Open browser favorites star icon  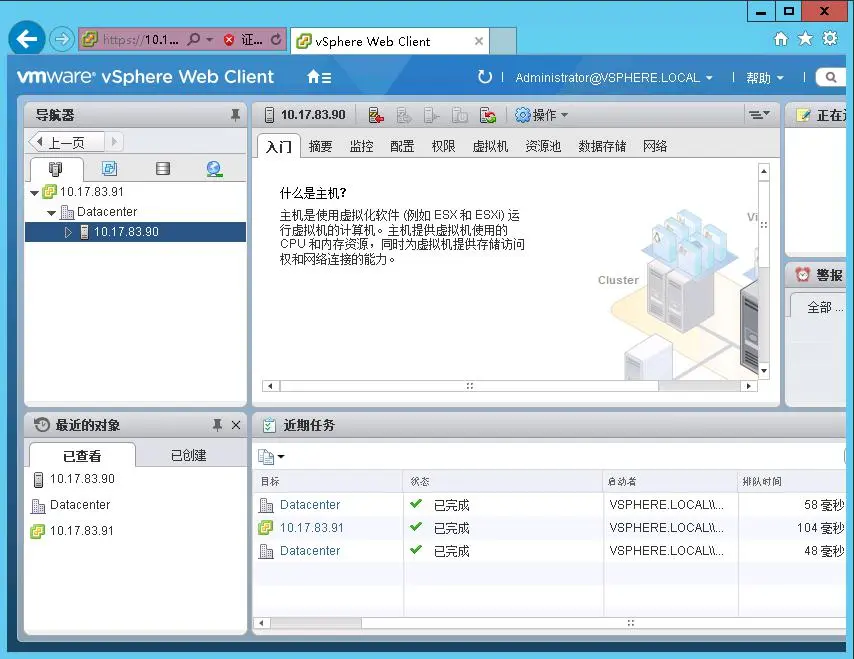click(805, 39)
